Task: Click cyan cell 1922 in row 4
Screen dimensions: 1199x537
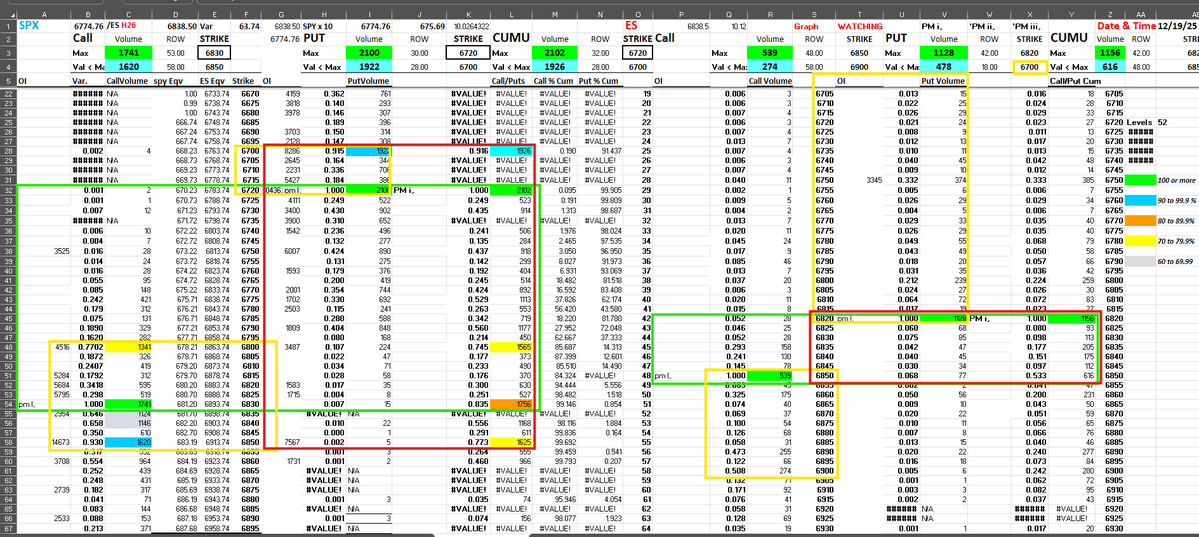Action: point(370,67)
